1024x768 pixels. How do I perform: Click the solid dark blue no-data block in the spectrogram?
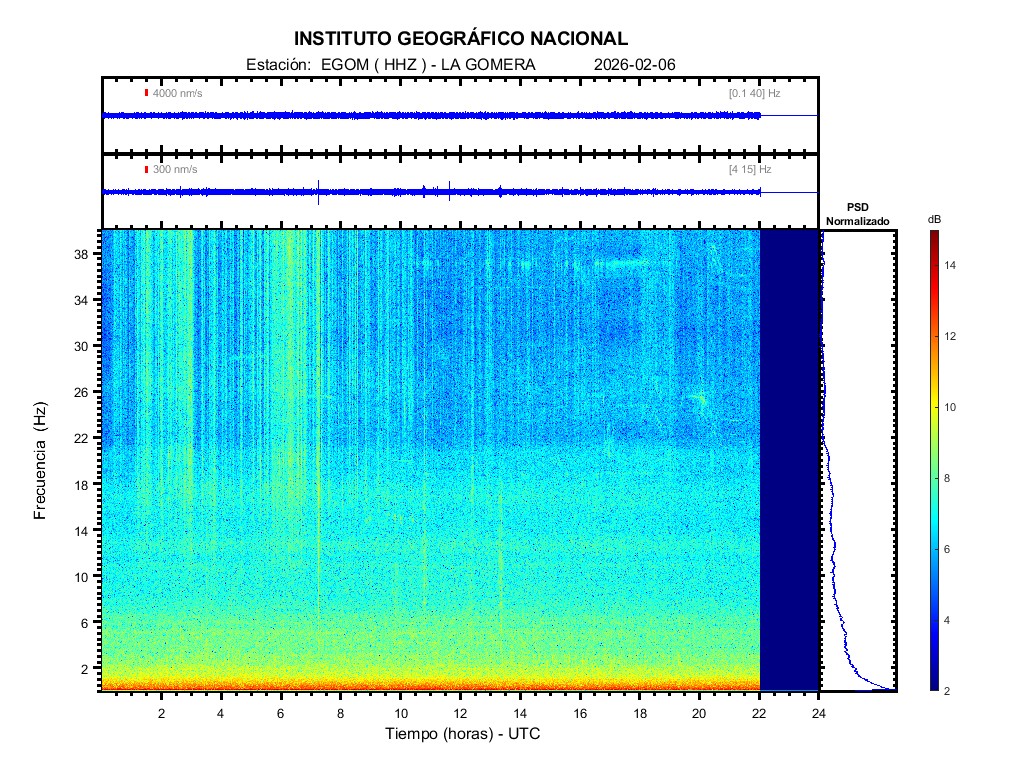tap(790, 460)
